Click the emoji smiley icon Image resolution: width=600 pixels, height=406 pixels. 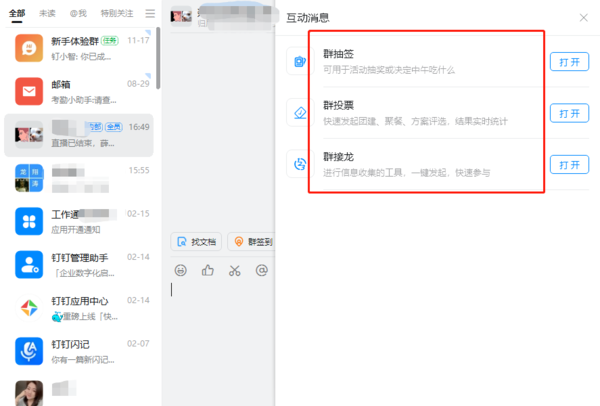[x=181, y=270]
